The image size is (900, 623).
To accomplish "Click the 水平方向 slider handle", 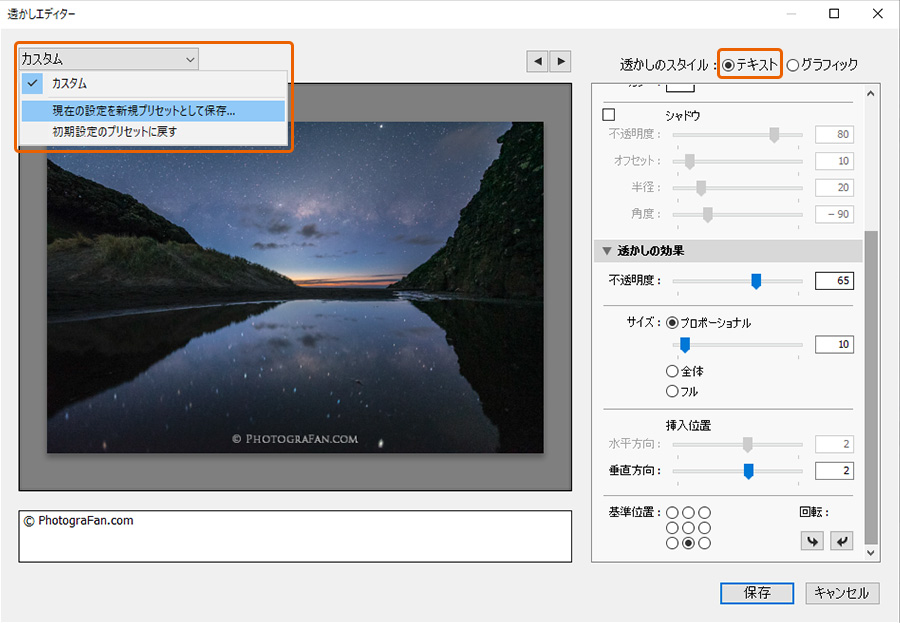I will [x=747, y=444].
